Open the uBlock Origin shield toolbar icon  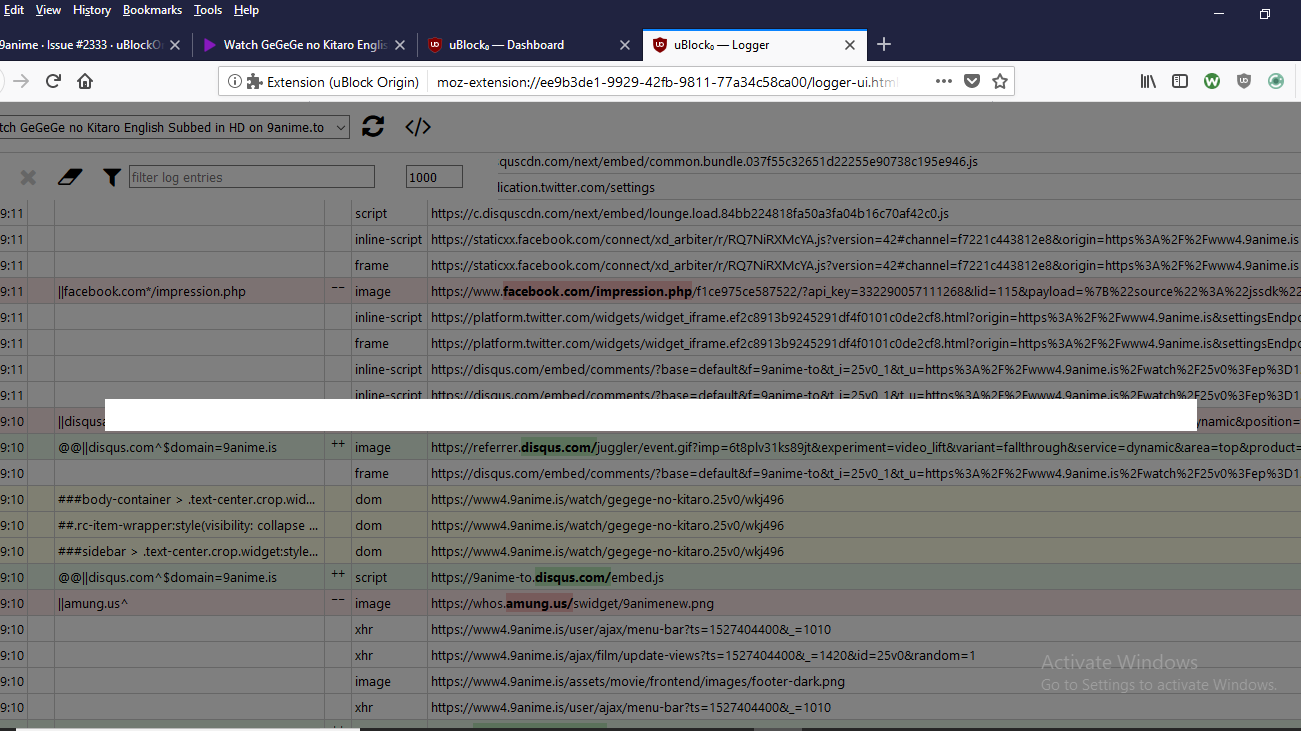(x=1244, y=81)
